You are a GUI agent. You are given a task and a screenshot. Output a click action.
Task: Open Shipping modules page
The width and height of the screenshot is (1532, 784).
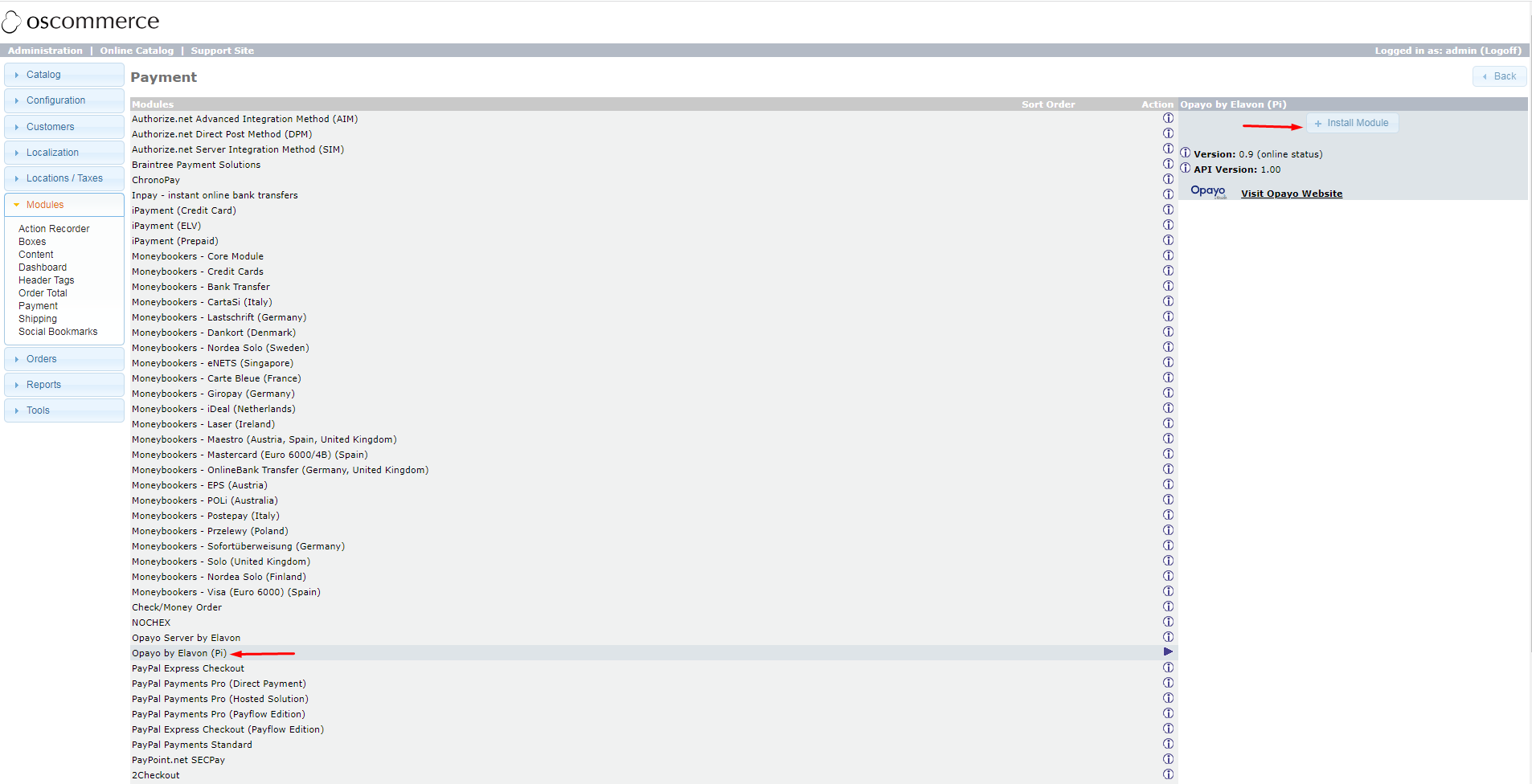pos(38,319)
